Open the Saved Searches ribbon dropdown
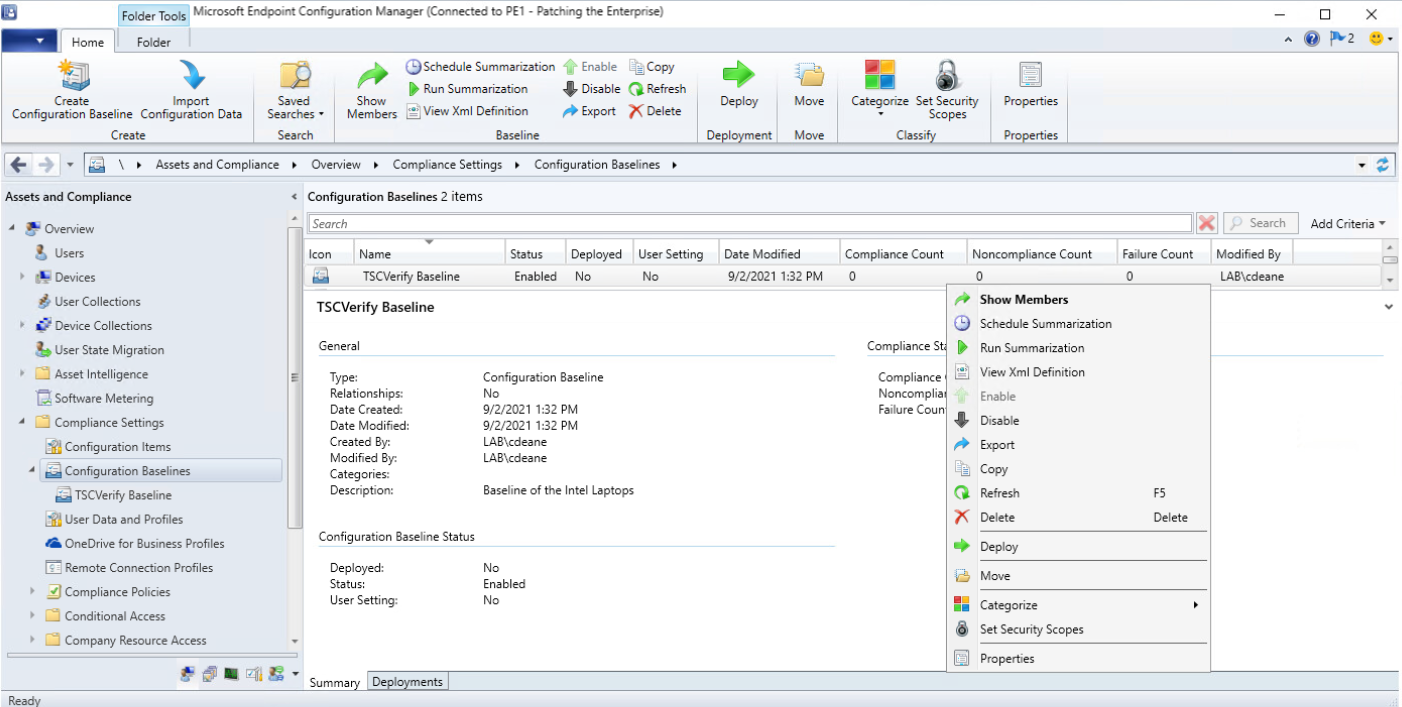1402x707 pixels. pos(294,90)
